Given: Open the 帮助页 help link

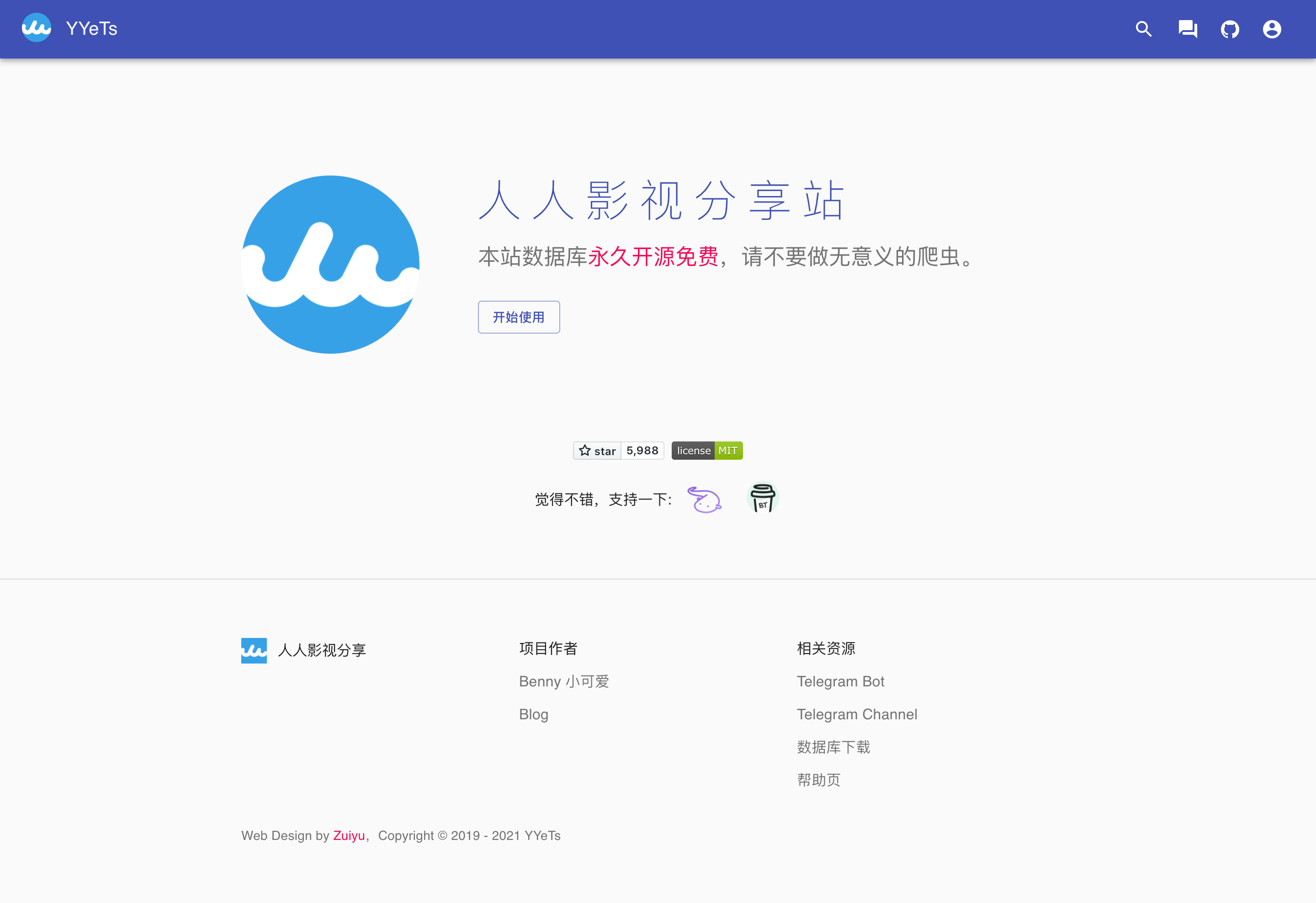Looking at the screenshot, I should pyautogui.click(x=818, y=780).
